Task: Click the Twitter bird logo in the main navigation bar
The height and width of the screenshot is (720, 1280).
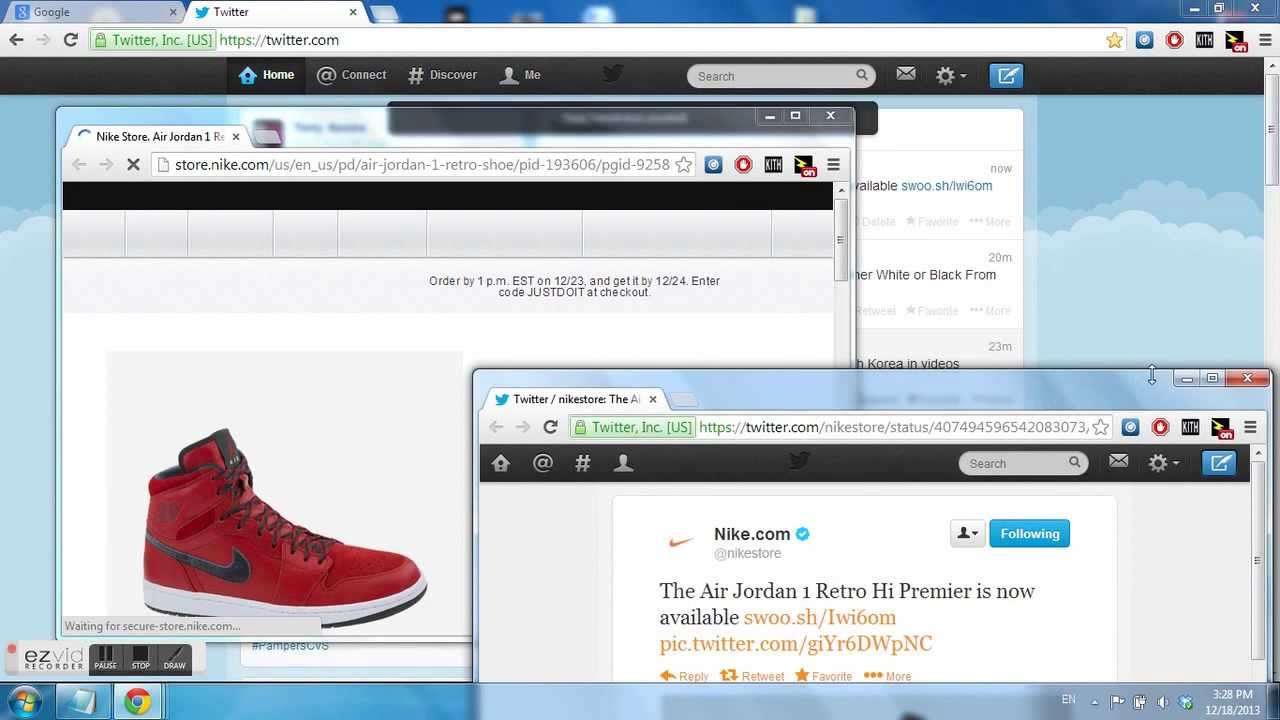Action: pos(612,73)
